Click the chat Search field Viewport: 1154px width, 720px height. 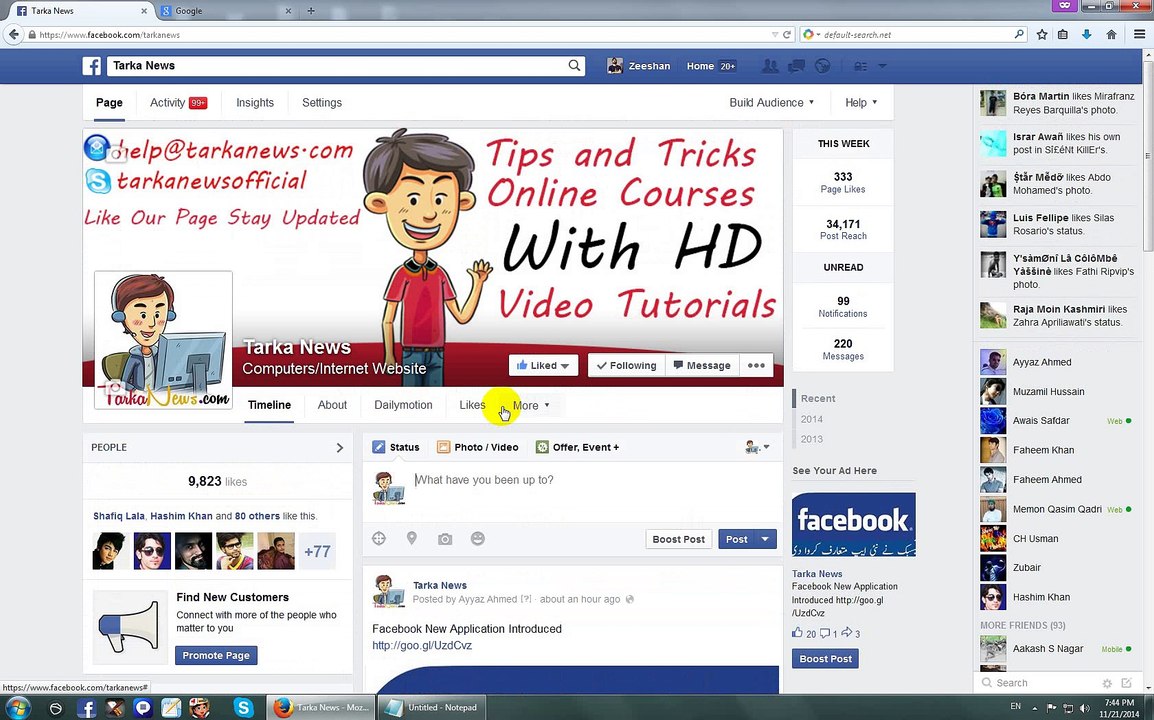coord(1039,683)
